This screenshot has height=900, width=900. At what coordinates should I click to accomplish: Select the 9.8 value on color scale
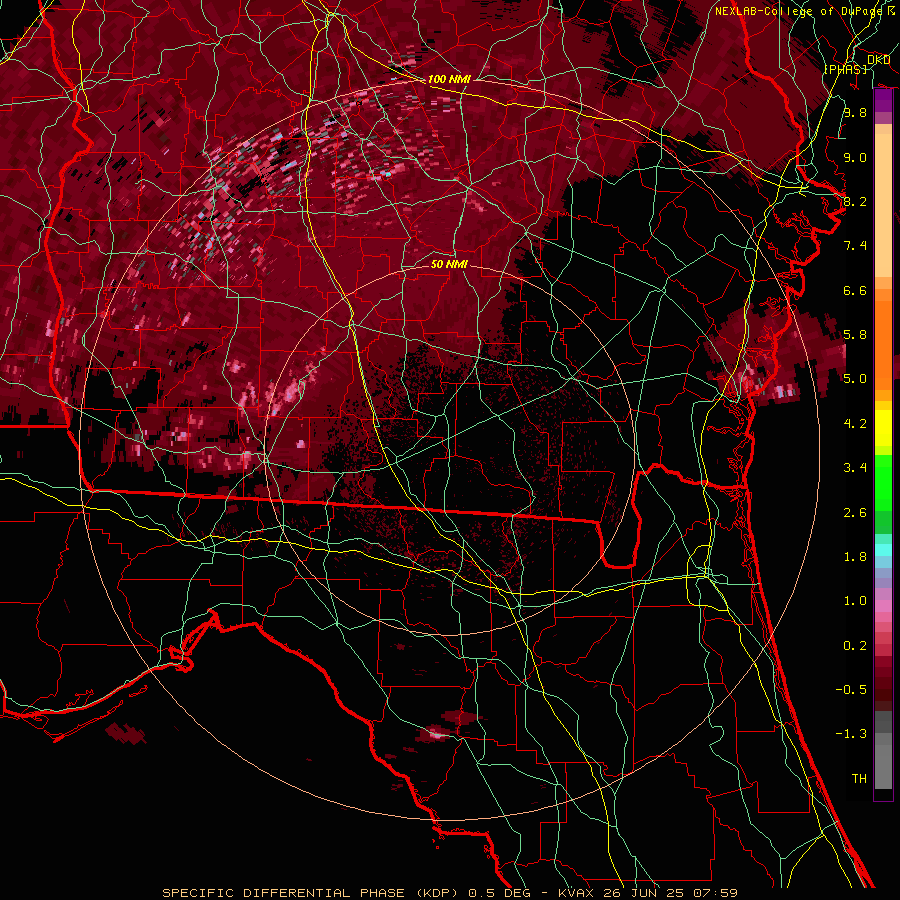(x=855, y=112)
